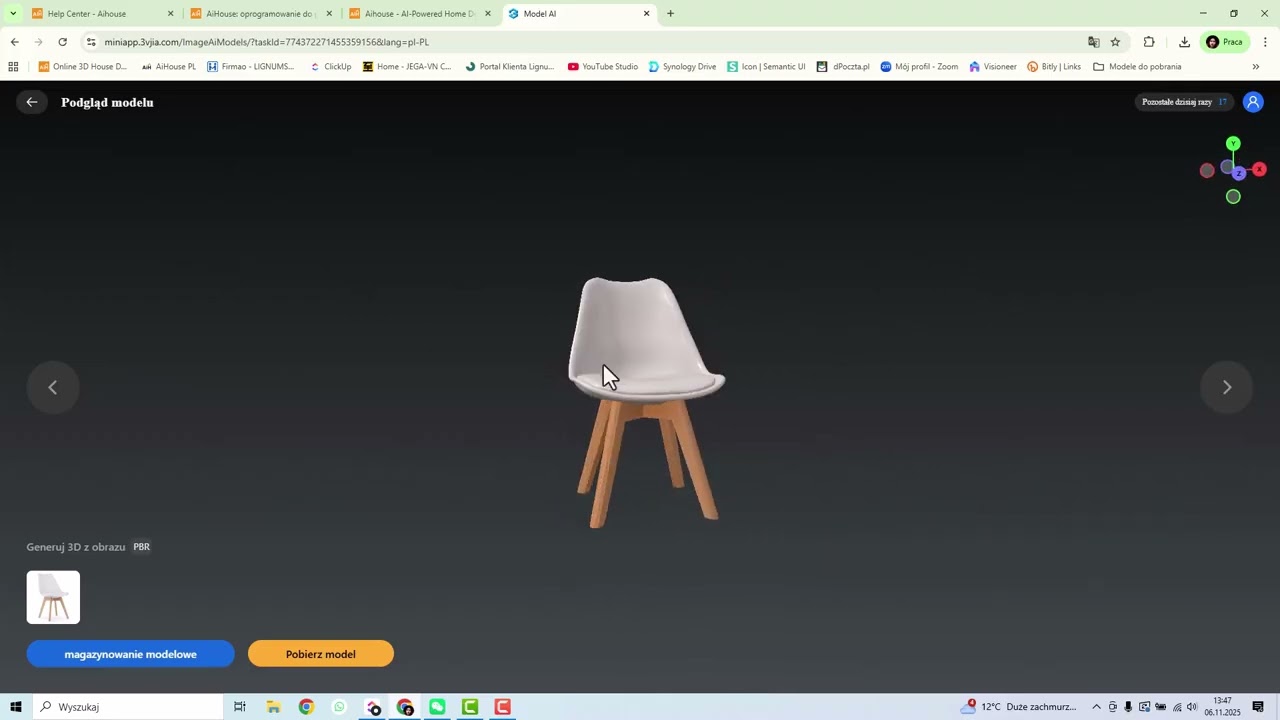Open the volume control in system tray
1280x720 pixels.
click(1192, 707)
